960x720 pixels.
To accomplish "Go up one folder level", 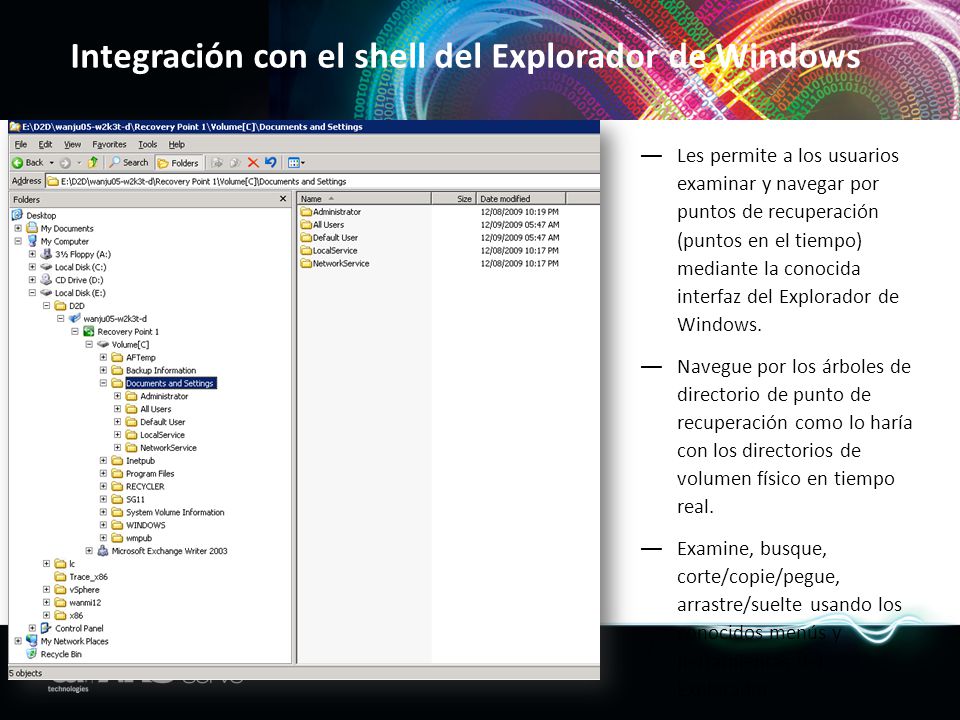I will click(x=93, y=162).
